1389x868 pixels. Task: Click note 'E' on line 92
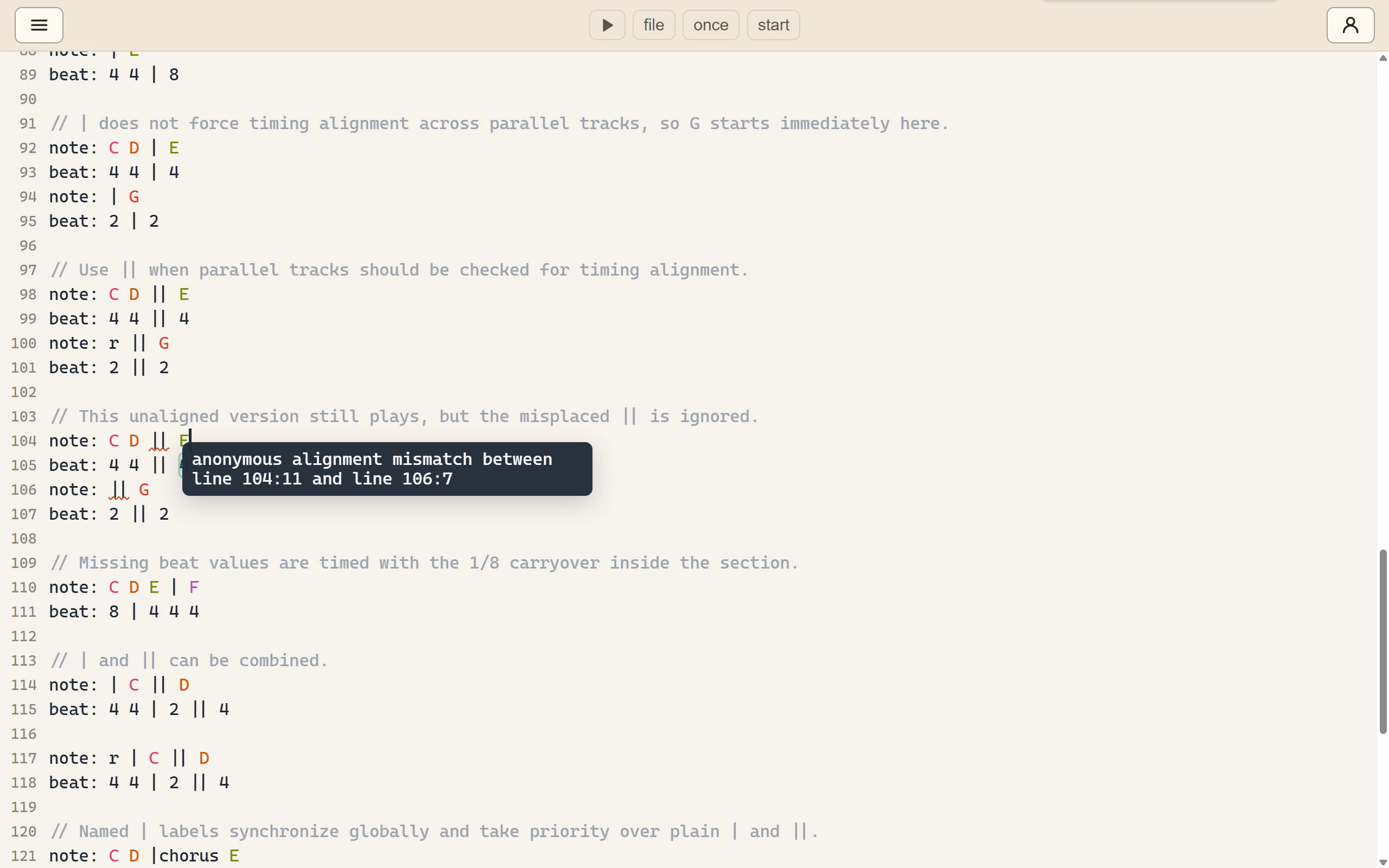[x=174, y=148]
